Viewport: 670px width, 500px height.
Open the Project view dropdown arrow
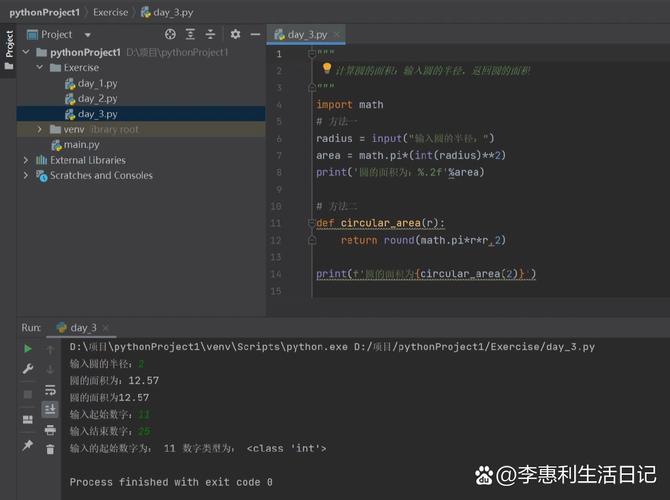[x=88, y=35]
